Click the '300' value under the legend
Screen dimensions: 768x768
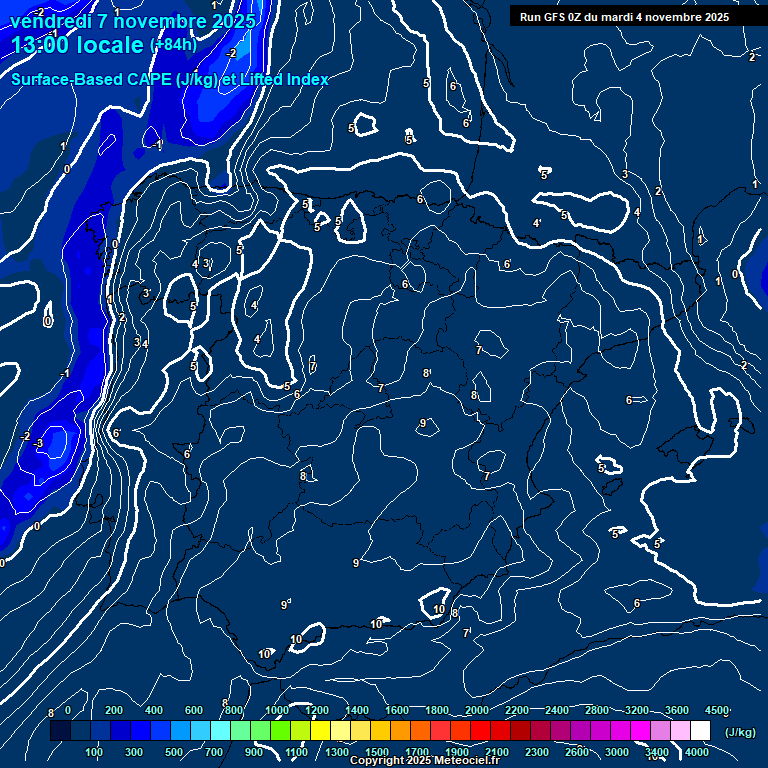pyautogui.click(x=134, y=752)
